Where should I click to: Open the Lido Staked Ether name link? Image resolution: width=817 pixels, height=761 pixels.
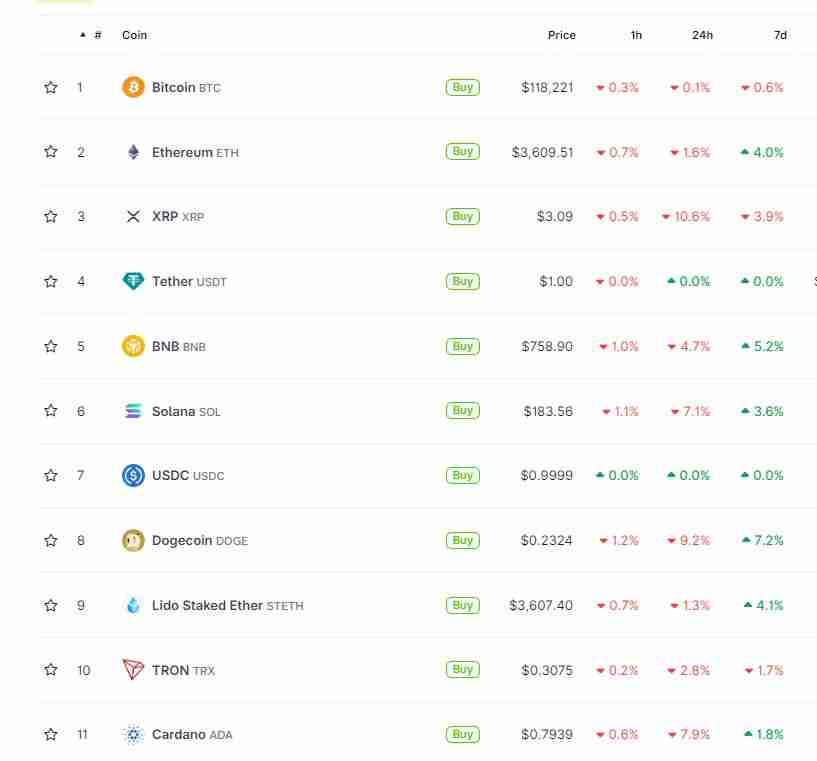207,605
